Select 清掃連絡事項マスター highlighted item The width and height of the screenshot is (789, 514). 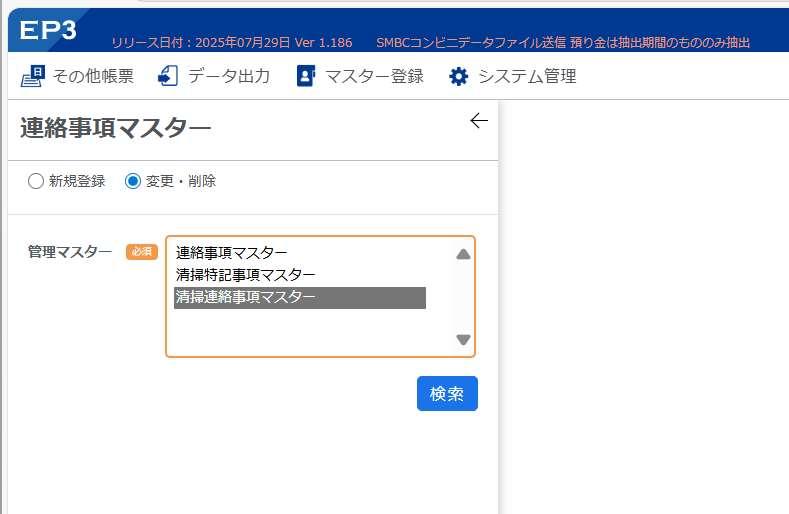pyautogui.click(x=300, y=298)
